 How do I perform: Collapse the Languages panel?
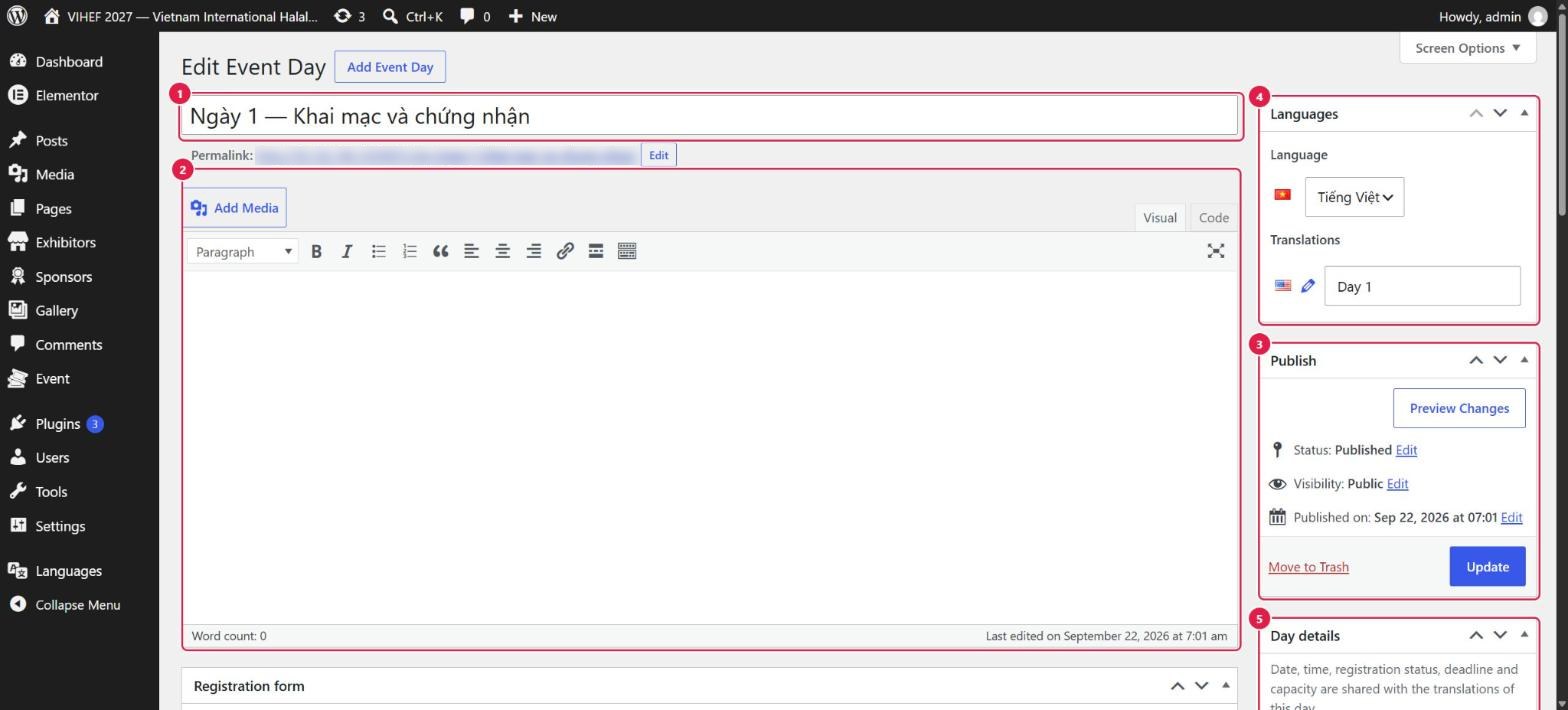point(1524,113)
